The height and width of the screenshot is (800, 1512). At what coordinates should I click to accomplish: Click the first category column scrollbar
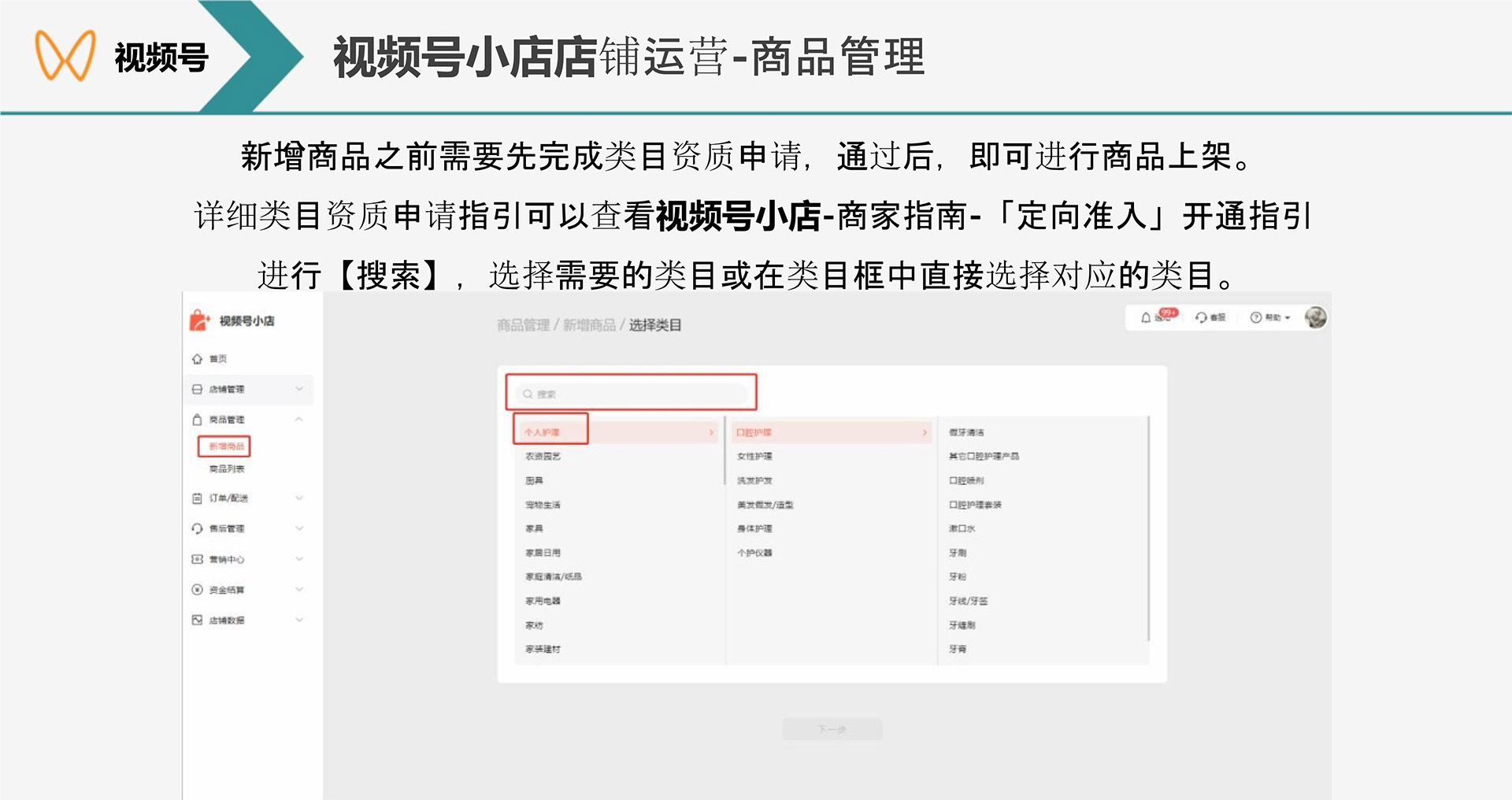coord(724,450)
